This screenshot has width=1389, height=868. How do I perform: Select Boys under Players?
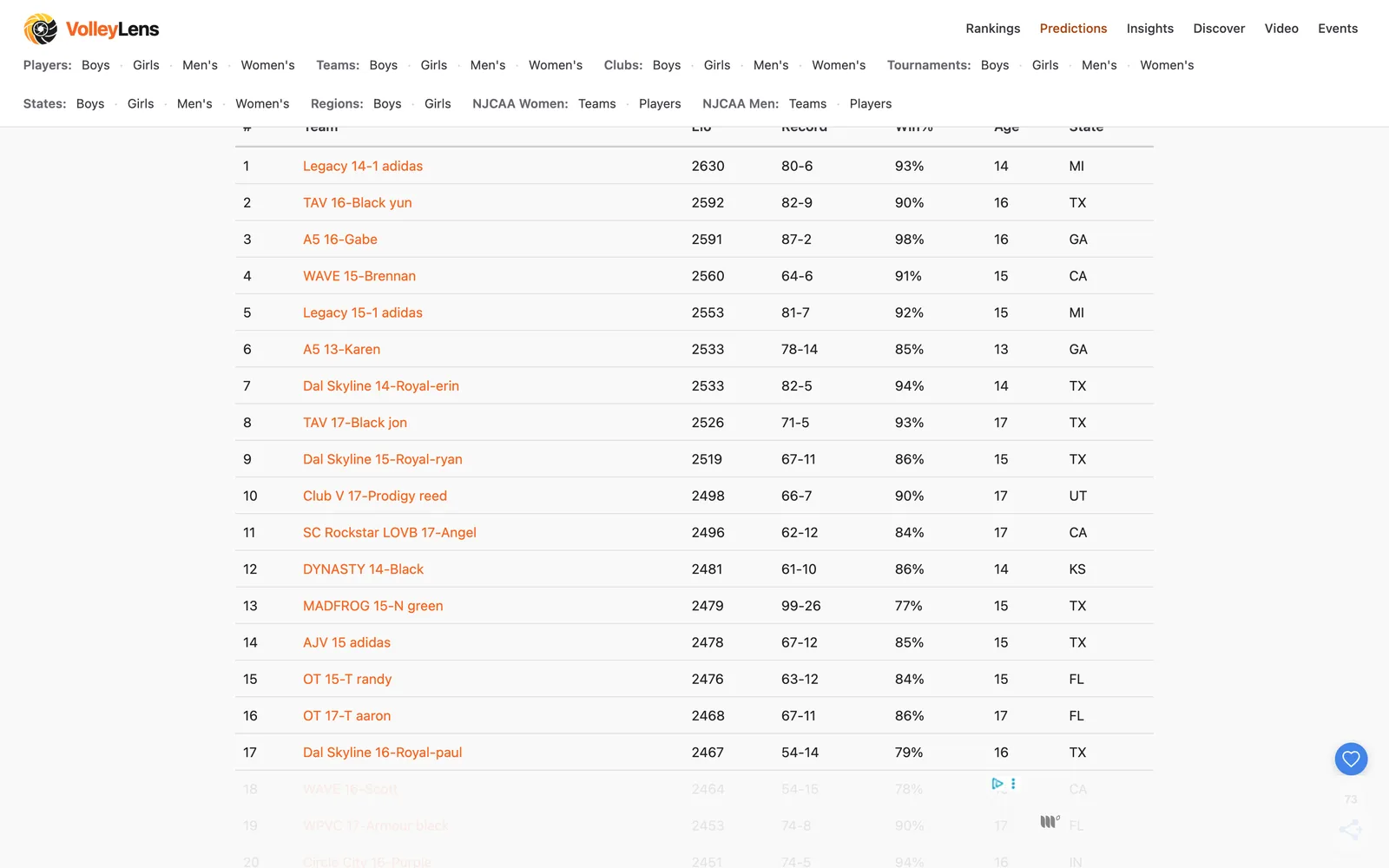[95, 65]
